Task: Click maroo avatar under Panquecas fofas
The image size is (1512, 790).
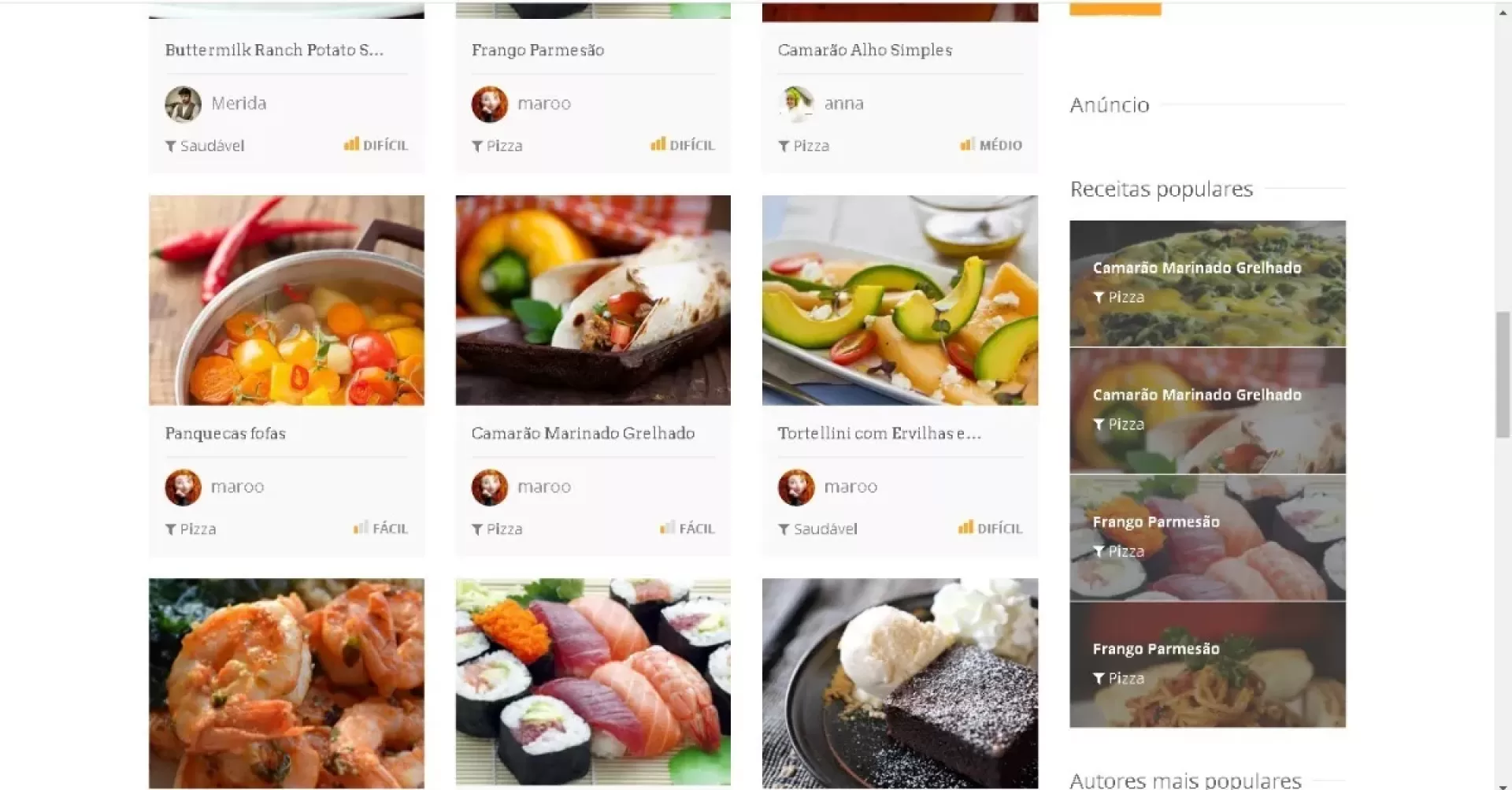Action: [183, 488]
